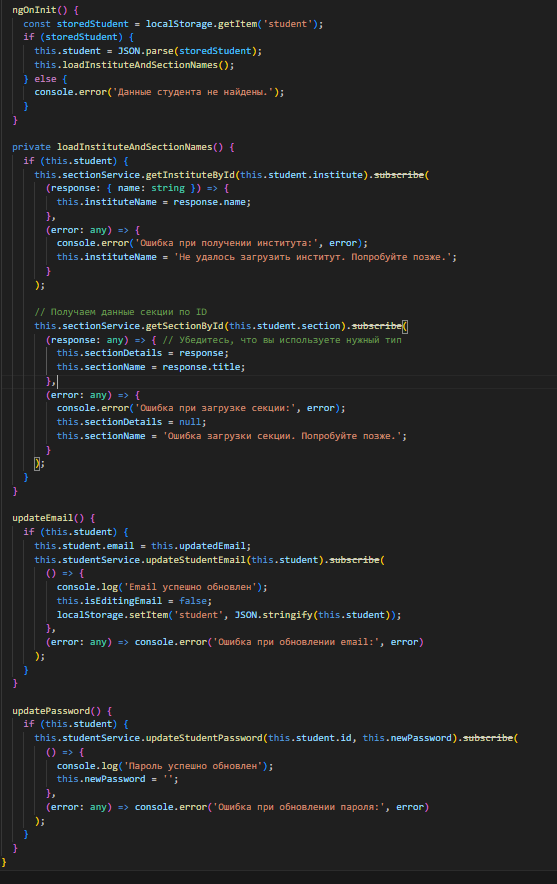The image size is (557, 884).
Task: Click 'Email успешно обновлен' string
Action: pyautogui.click(x=190, y=587)
